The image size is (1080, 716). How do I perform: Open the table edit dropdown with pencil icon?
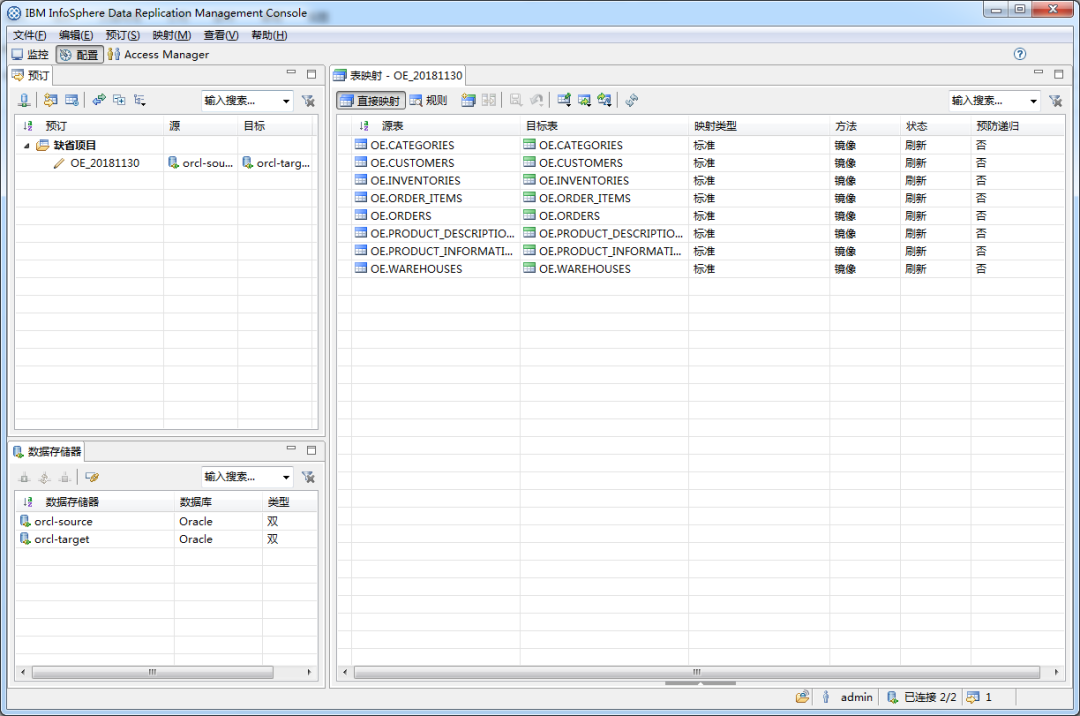click(564, 101)
